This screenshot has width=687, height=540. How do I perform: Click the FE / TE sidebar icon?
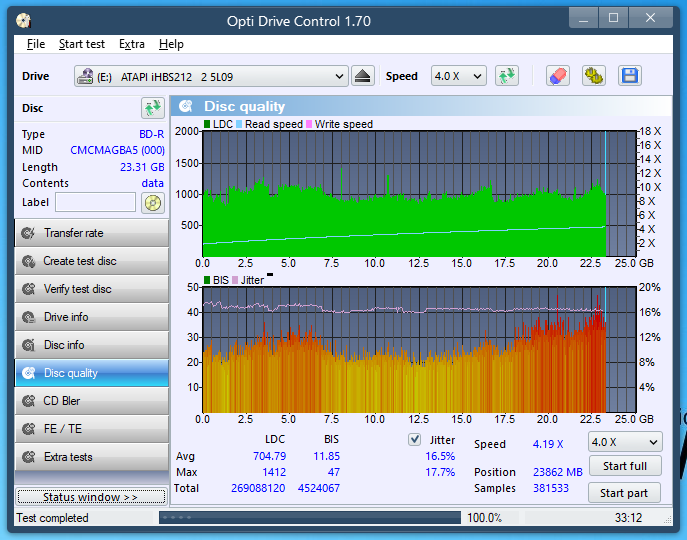pyautogui.click(x=29, y=429)
